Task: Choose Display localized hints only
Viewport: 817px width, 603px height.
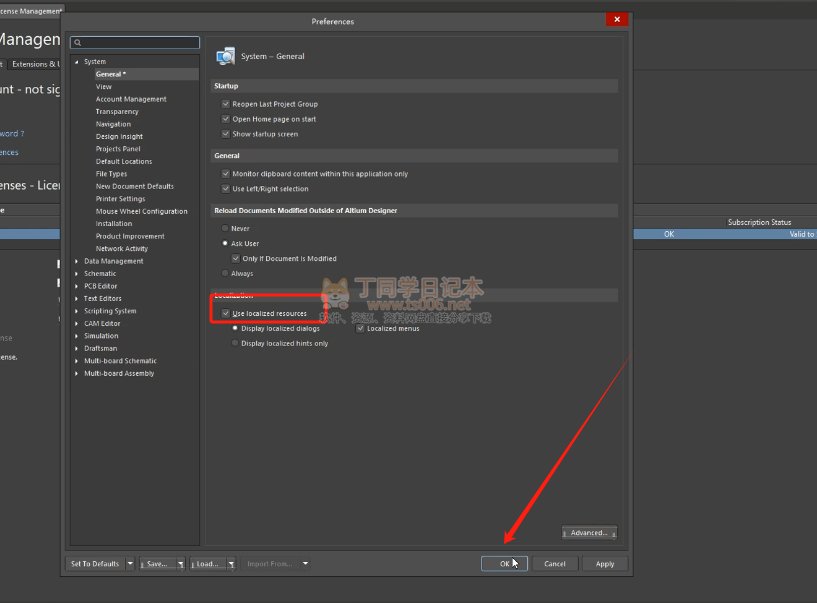Action: (235, 343)
